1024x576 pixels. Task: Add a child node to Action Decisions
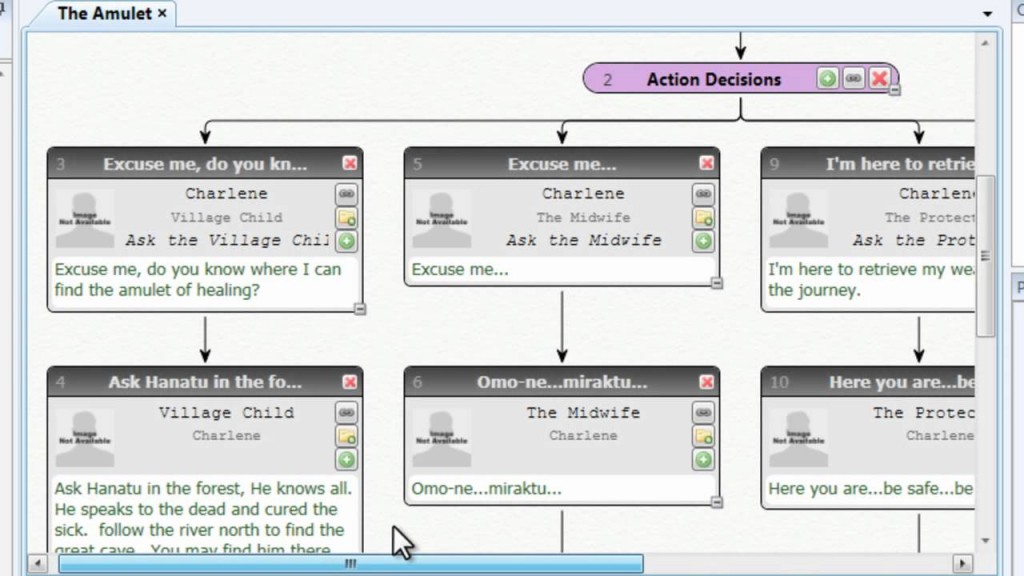pyautogui.click(x=827, y=79)
